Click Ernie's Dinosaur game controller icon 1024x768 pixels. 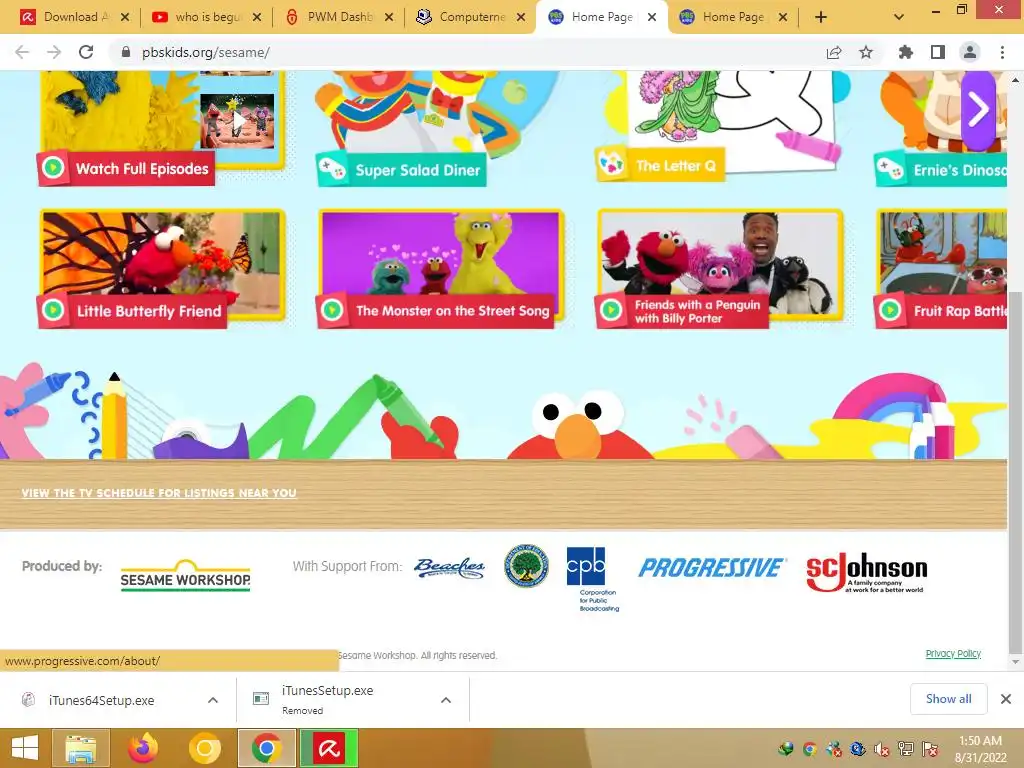889,169
